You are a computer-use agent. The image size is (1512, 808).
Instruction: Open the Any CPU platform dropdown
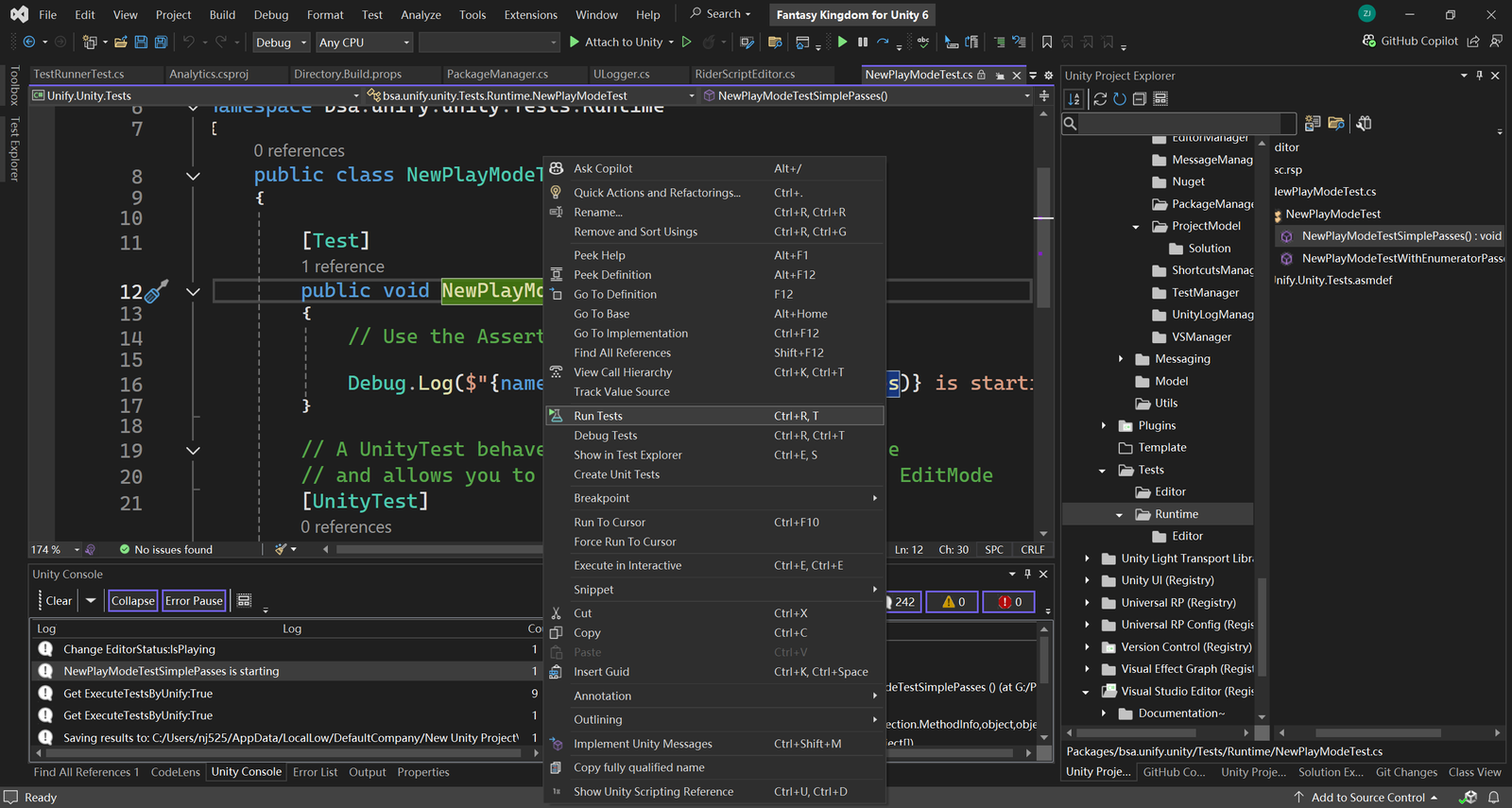pyautogui.click(x=364, y=43)
